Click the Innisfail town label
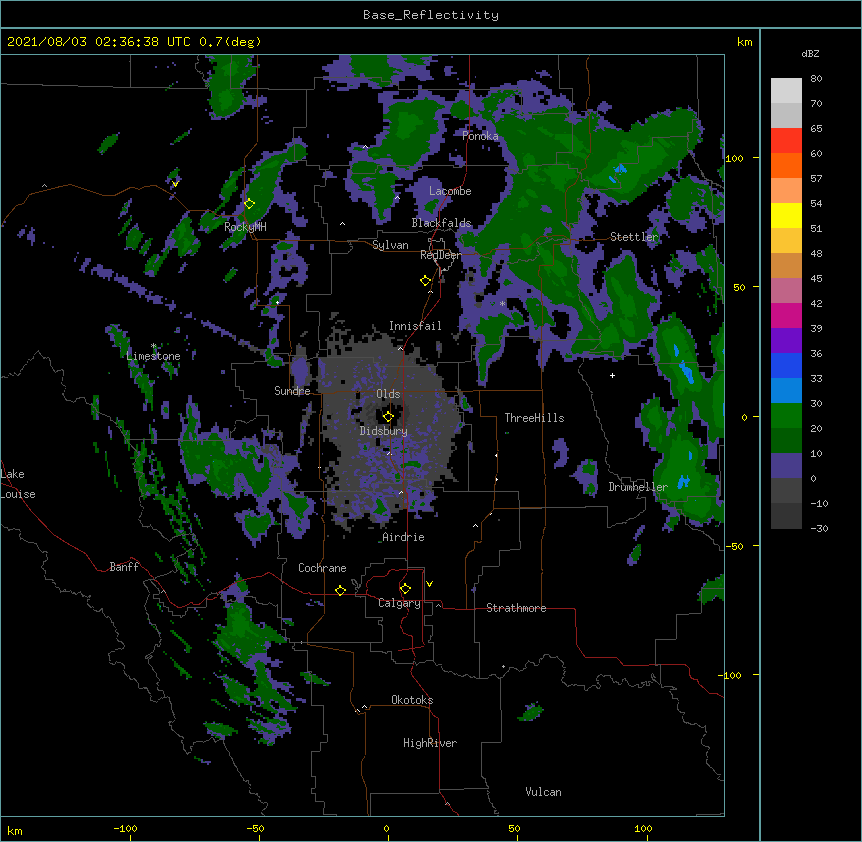 (415, 326)
